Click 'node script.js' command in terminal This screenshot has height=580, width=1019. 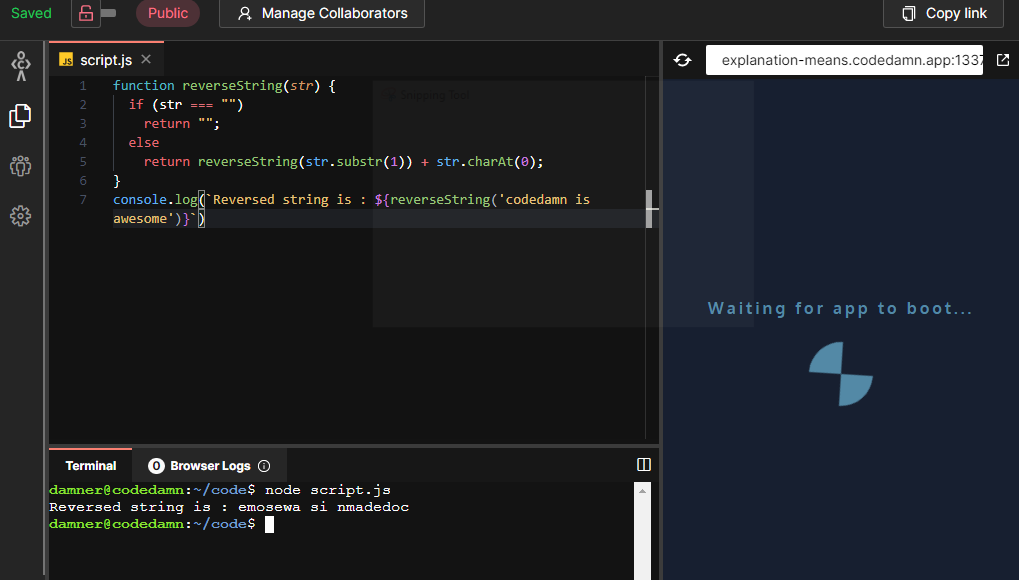click(x=328, y=490)
